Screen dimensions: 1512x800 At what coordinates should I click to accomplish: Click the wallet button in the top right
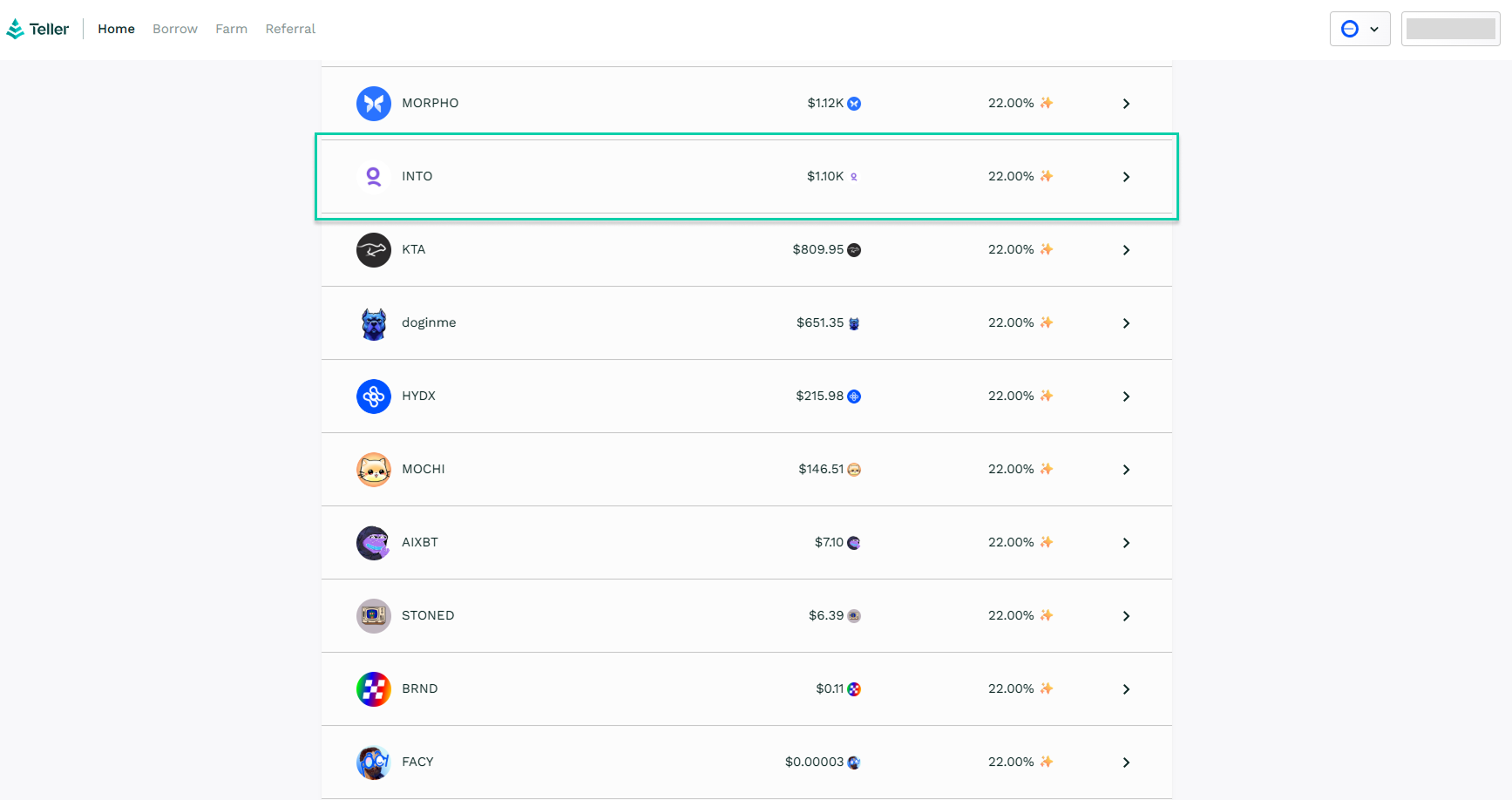pyautogui.click(x=1450, y=29)
